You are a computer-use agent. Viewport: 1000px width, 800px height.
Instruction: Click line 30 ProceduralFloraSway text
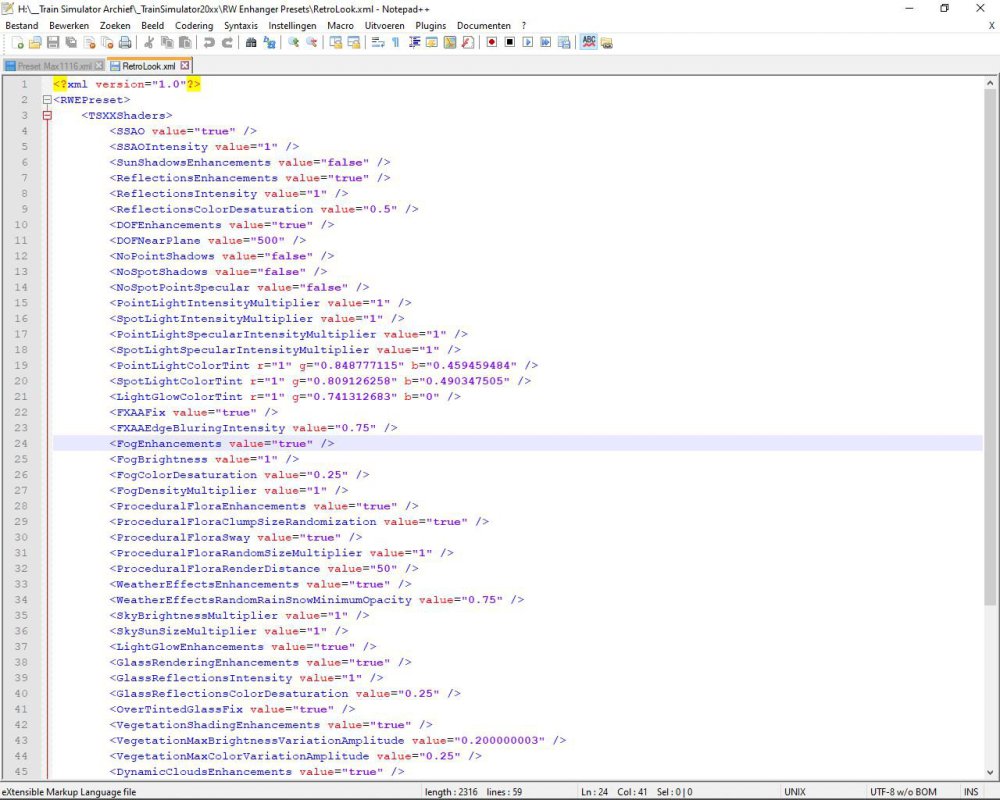tap(180, 537)
